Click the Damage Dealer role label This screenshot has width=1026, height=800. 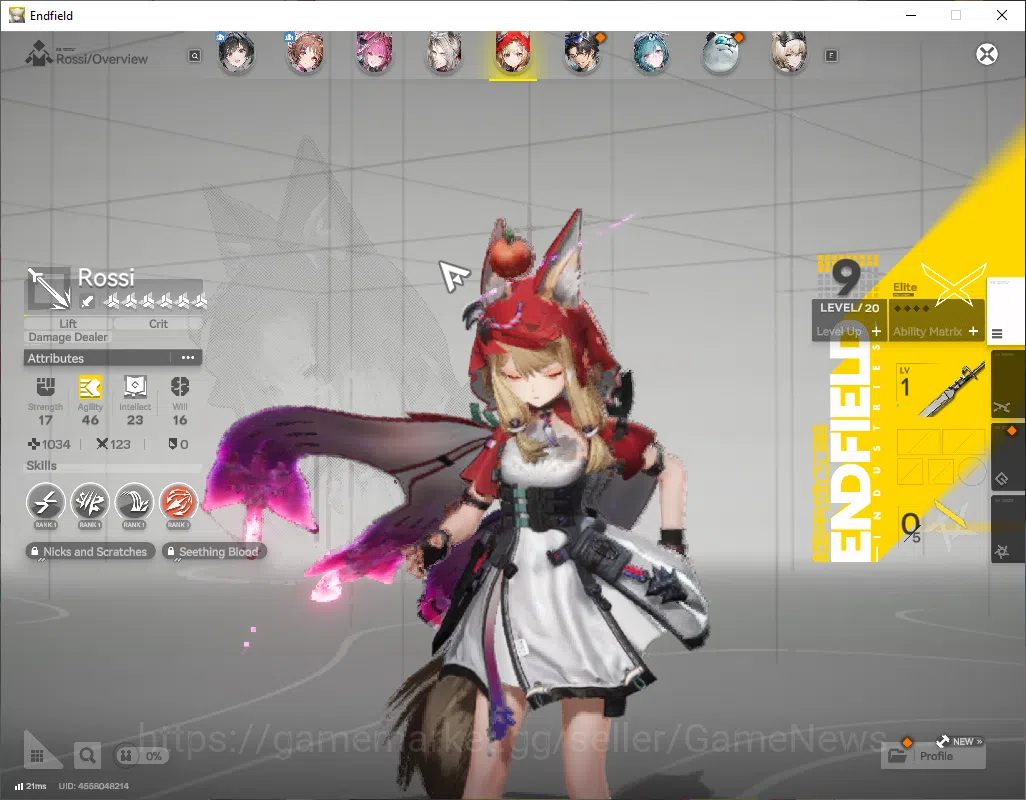[68, 338]
